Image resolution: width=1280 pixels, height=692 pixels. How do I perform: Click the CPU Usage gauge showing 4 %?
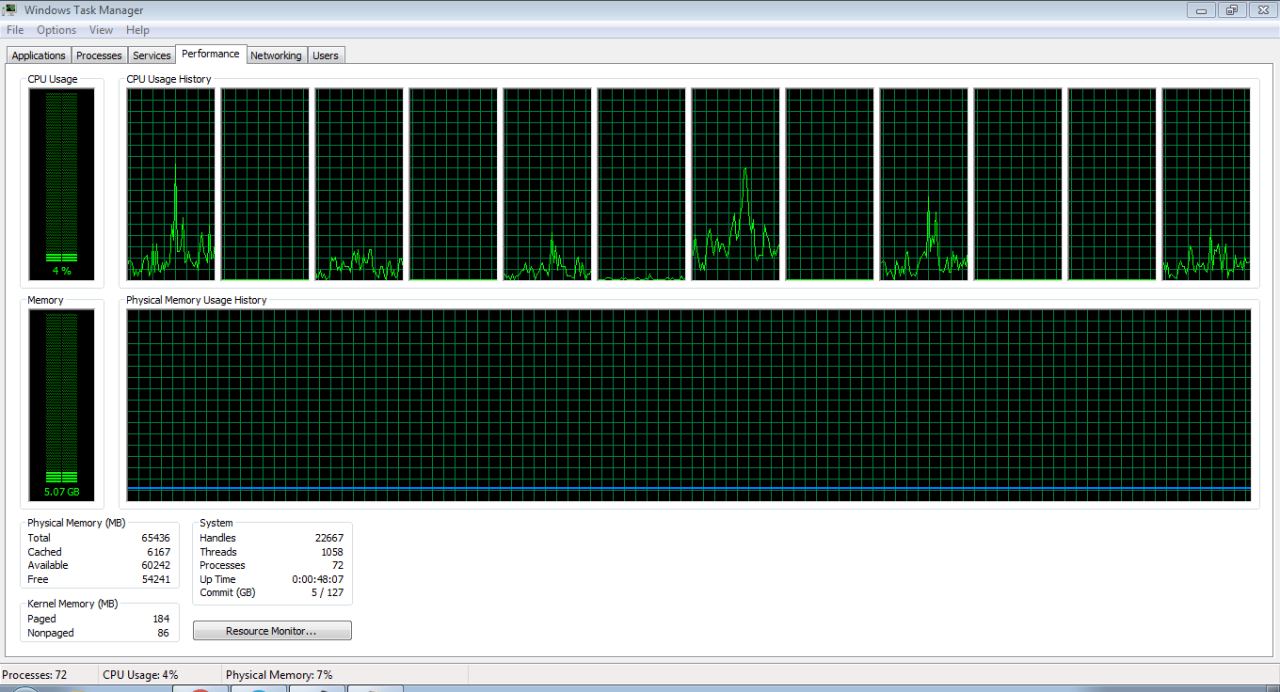pyautogui.click(x=61, y=184)
